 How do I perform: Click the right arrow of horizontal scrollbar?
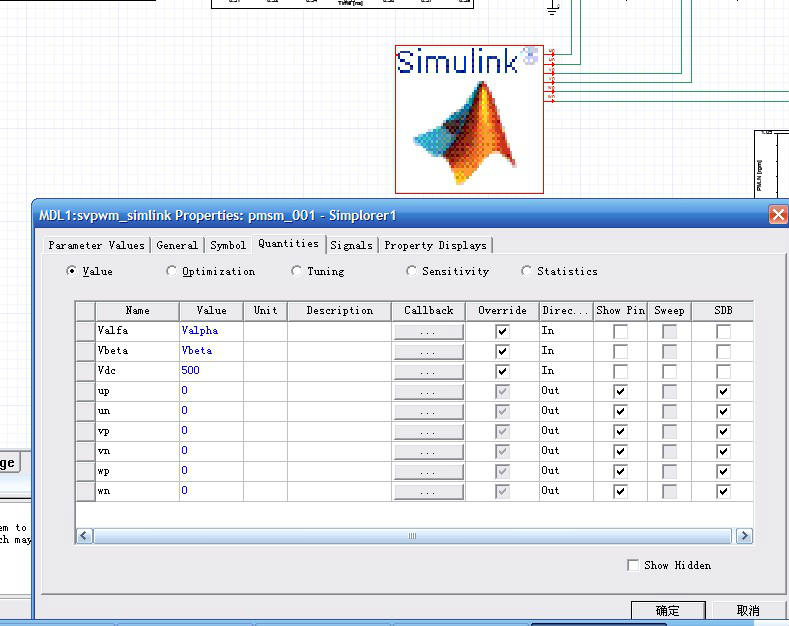744,536
